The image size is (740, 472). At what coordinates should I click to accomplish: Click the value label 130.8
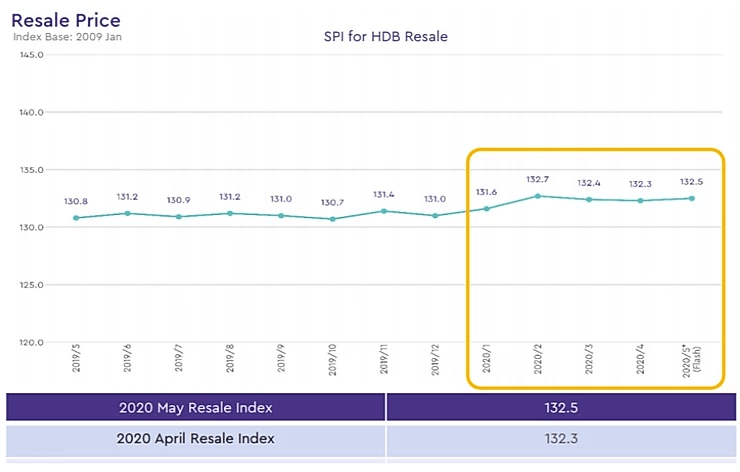pyautogui.click(x=76, y=202)
